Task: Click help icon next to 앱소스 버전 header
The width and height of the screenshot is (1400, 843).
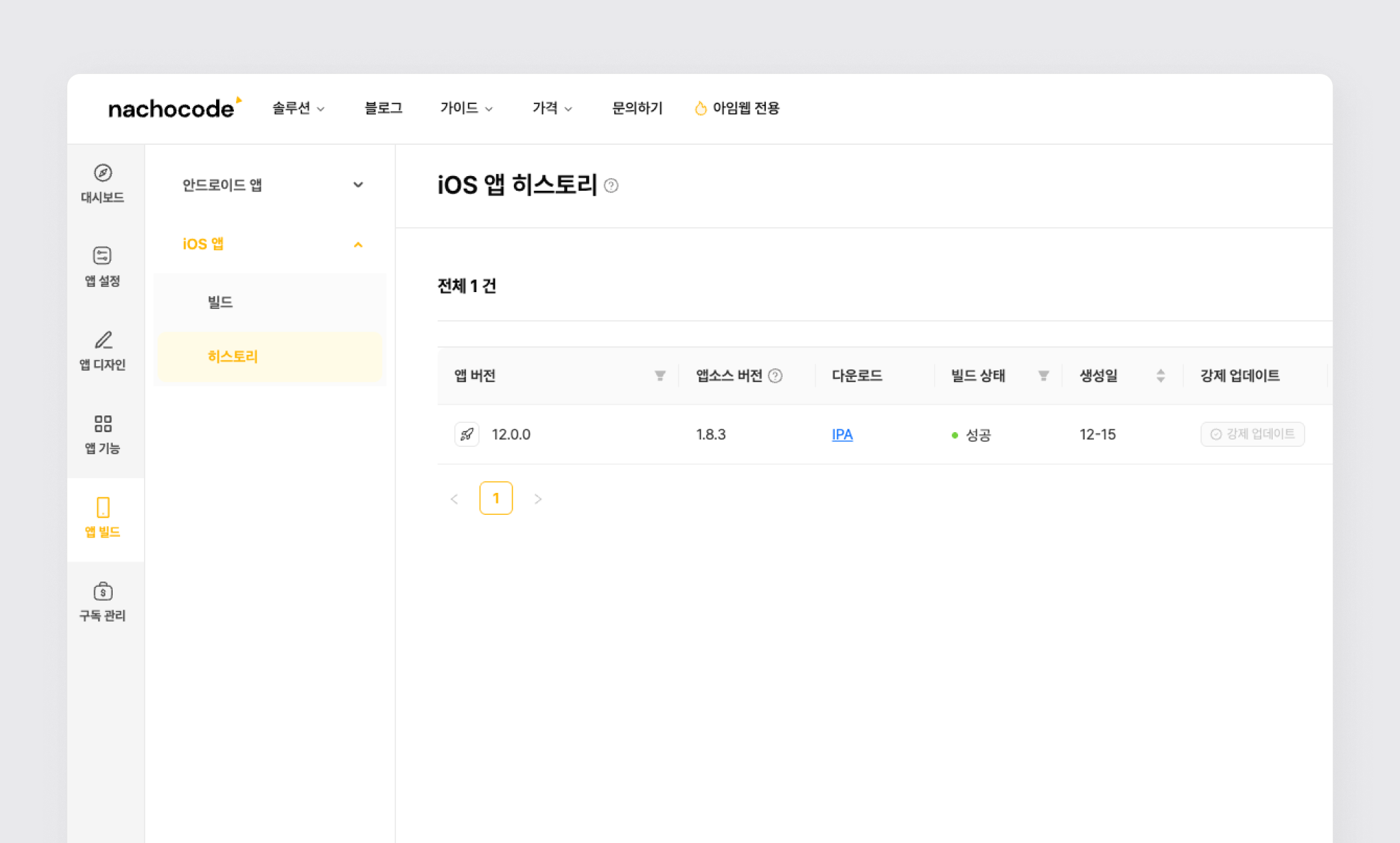Action: (x=775, y=376)
